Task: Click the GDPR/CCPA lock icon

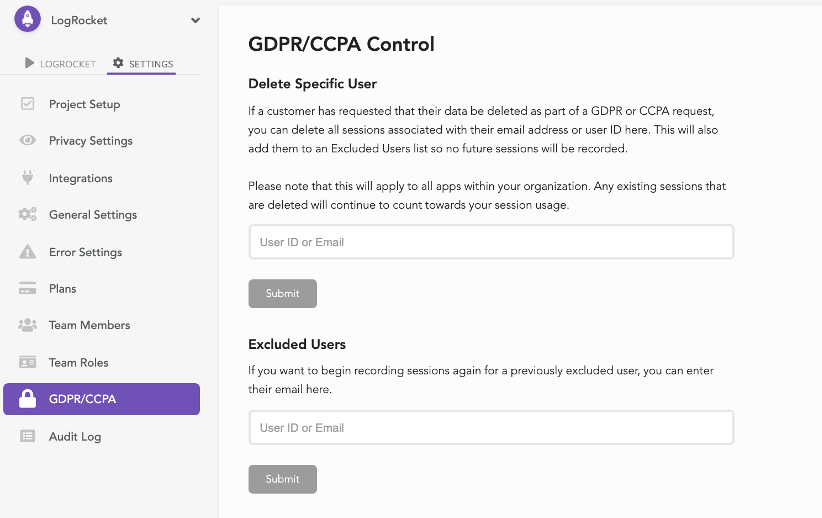Action: pos(28,399)
